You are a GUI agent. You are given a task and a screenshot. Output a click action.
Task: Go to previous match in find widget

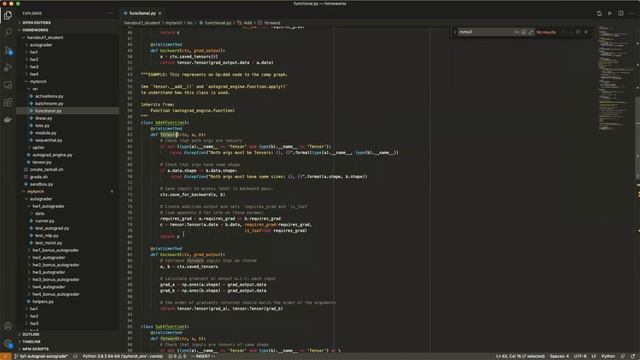(x=563, y=32)
